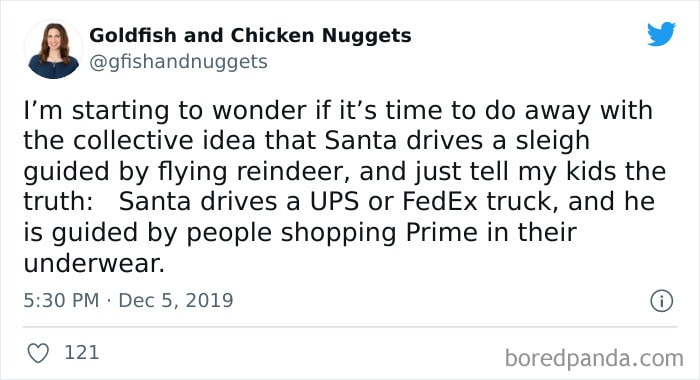Click the word UPS in tweet

(x=334, y=201)
